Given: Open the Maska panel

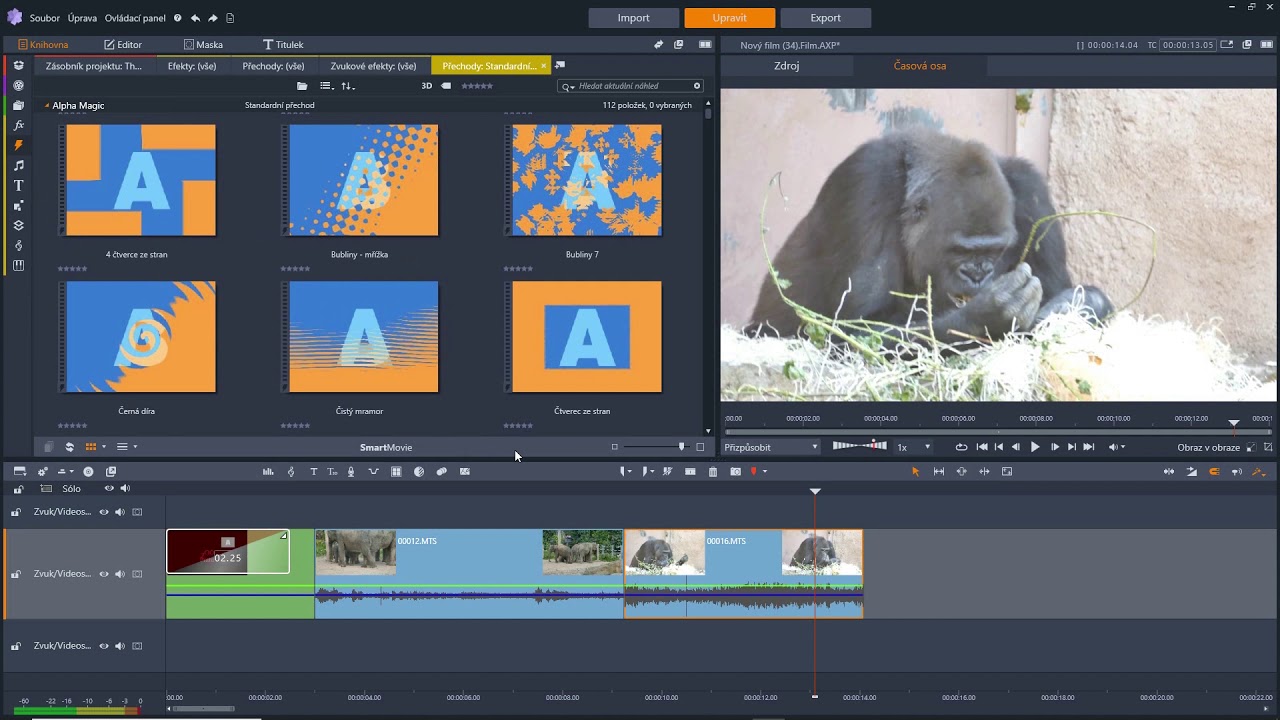Looking at the screenshot, I should tap(203, 44).
